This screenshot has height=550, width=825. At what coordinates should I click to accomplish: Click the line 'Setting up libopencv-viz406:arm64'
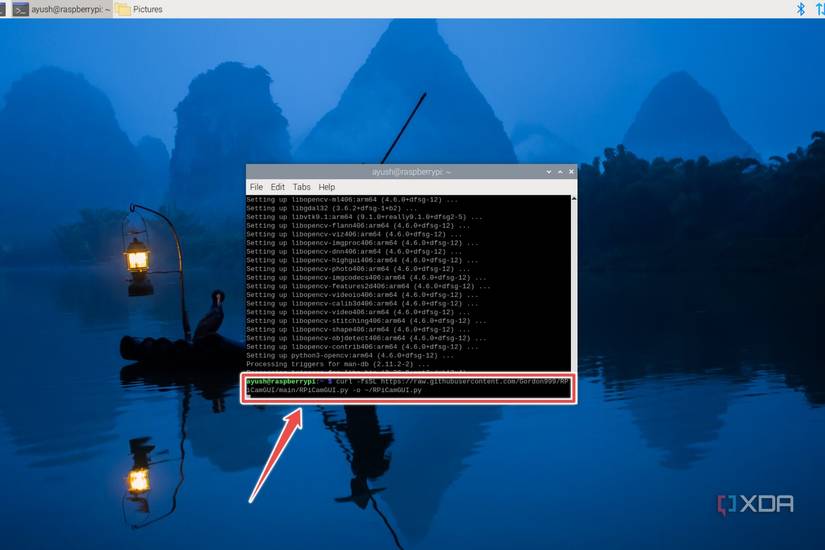[x=354, y=234]
